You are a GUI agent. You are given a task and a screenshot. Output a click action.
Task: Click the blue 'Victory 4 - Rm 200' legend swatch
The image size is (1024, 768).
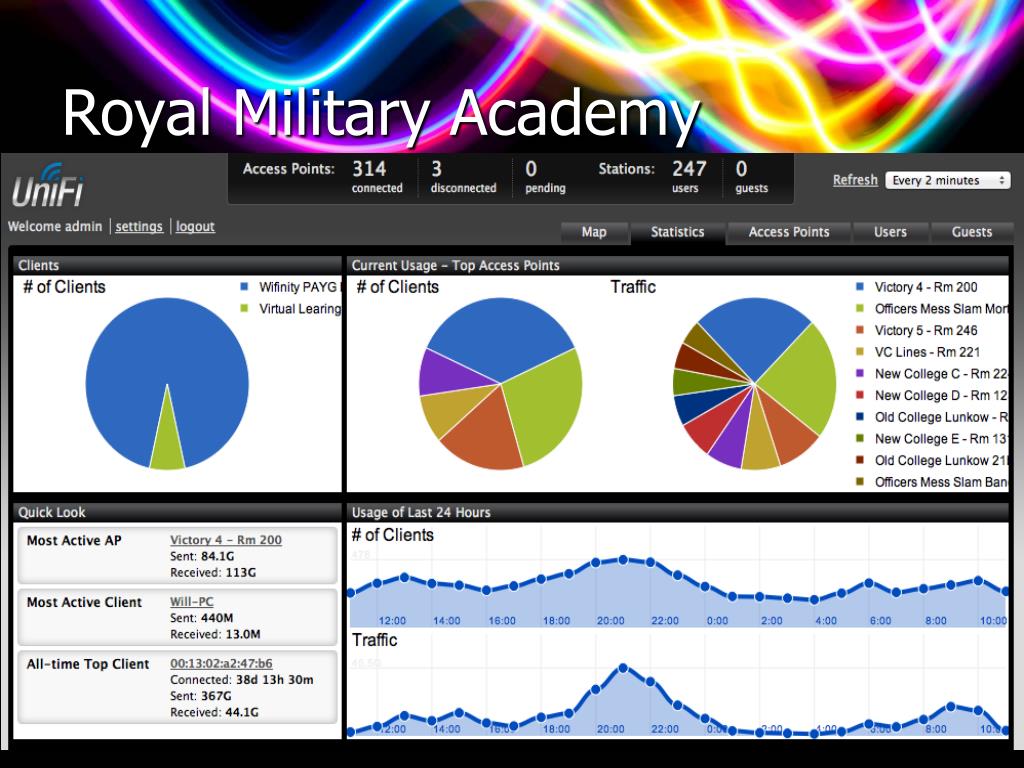point(860,287)
